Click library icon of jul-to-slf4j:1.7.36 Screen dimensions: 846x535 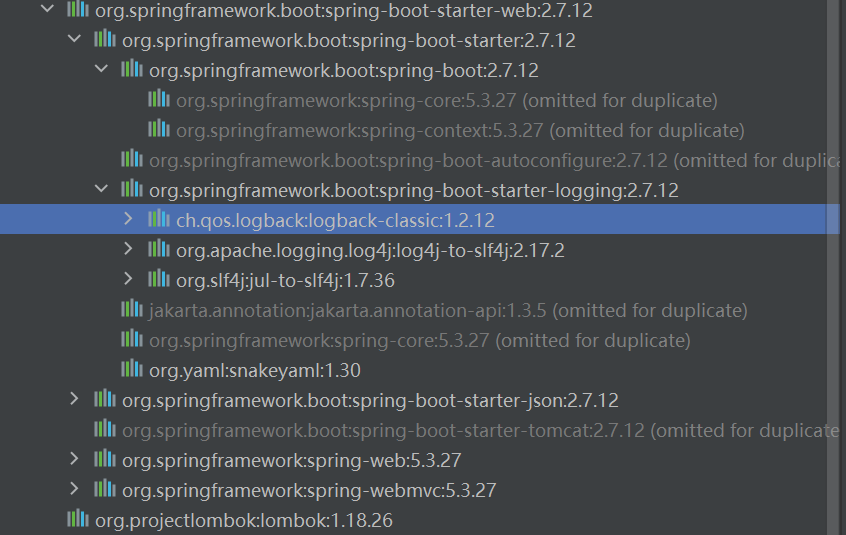click(x=159, y=279)
